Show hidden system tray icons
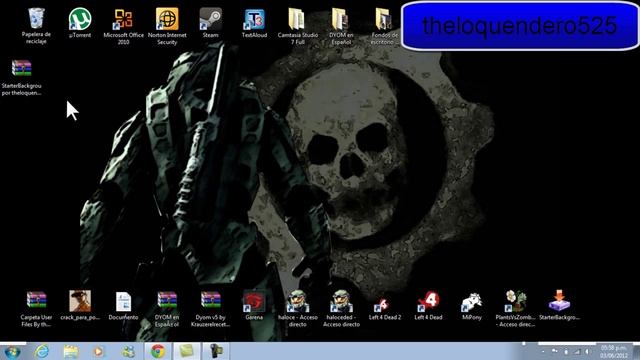This screenshot has height=360, width=640. (x=543, y=351)
